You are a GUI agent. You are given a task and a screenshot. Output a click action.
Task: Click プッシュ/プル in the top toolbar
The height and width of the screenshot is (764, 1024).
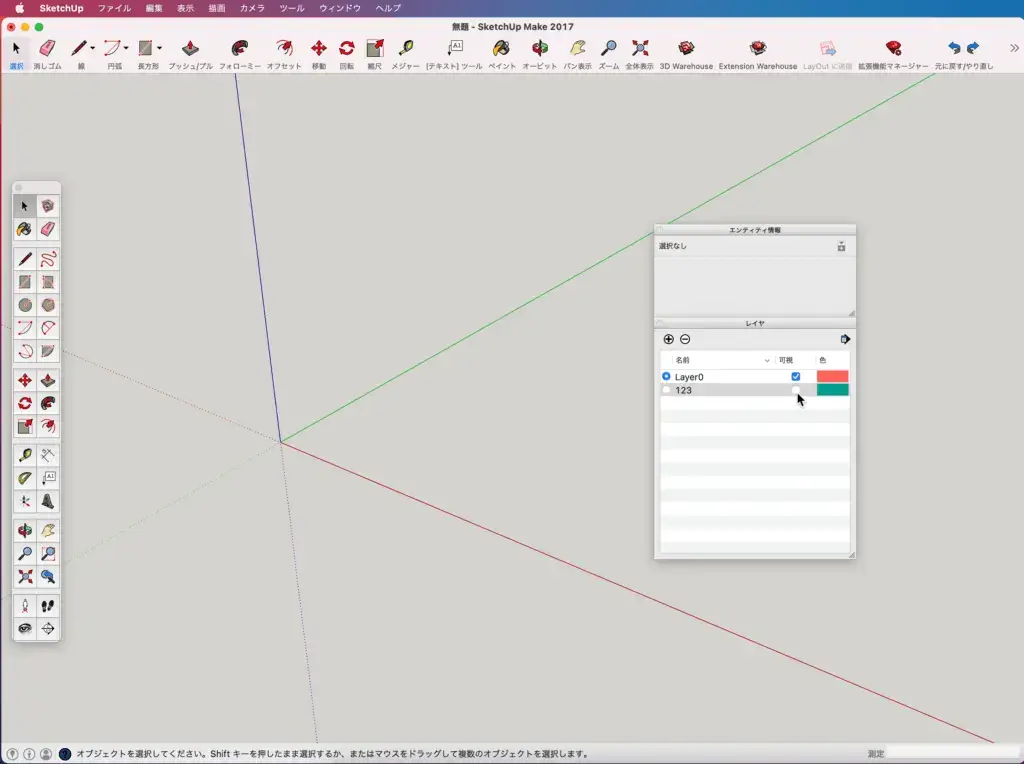[190, 54]
